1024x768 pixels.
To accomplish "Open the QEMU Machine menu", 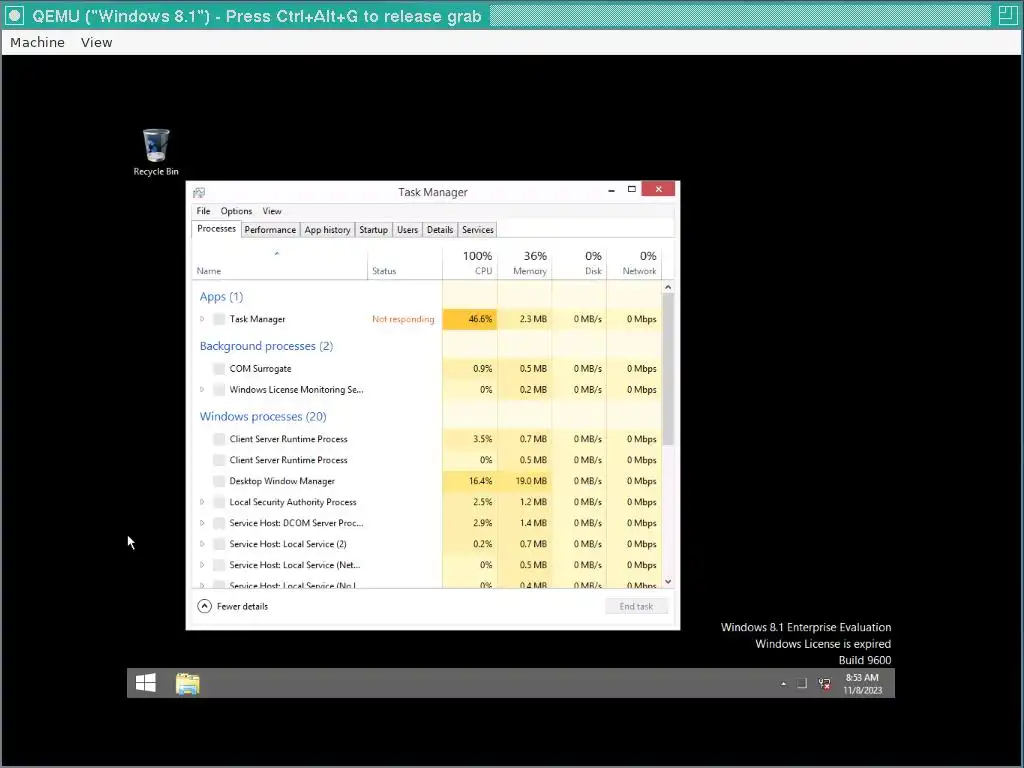I will pyautogui.click(x=37, y=42).
